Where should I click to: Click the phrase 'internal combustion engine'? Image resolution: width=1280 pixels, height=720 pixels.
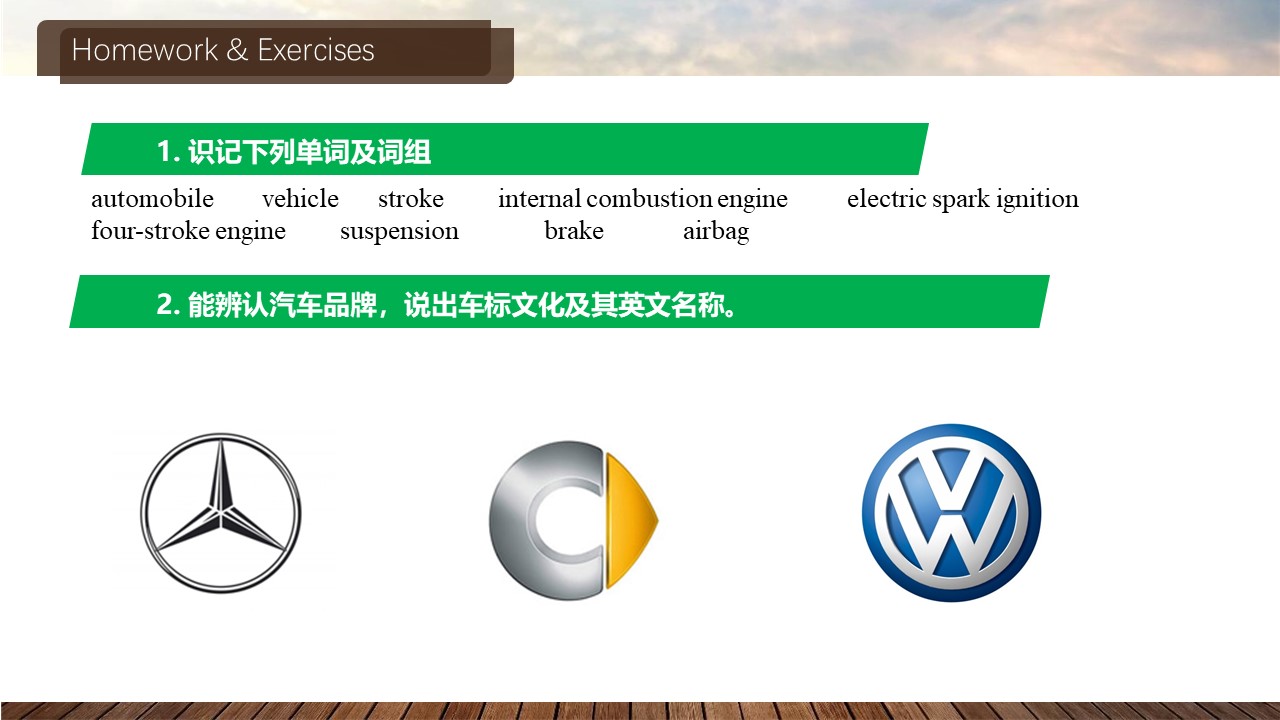click(x=643, y=199)
